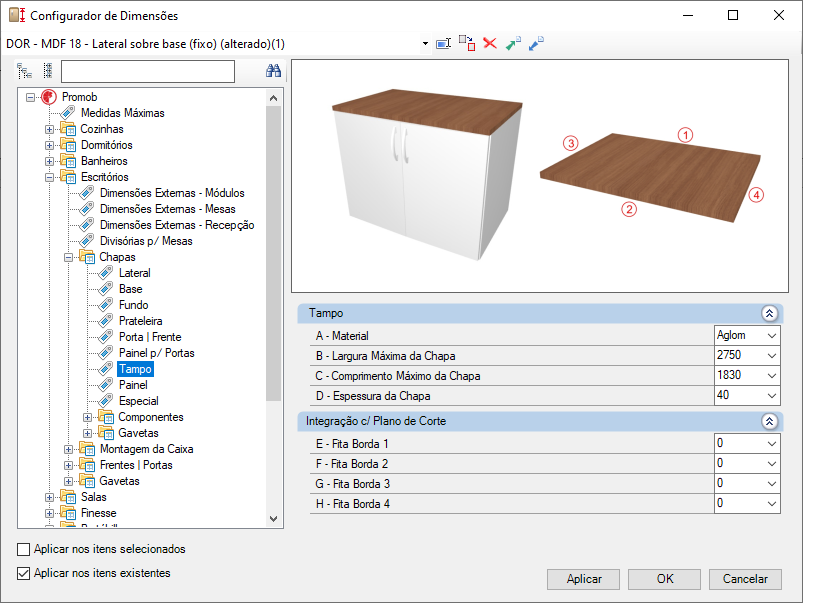Select the Tampo tree item
This screenshot has height=611, width=814.
click(x=135, y=369)
